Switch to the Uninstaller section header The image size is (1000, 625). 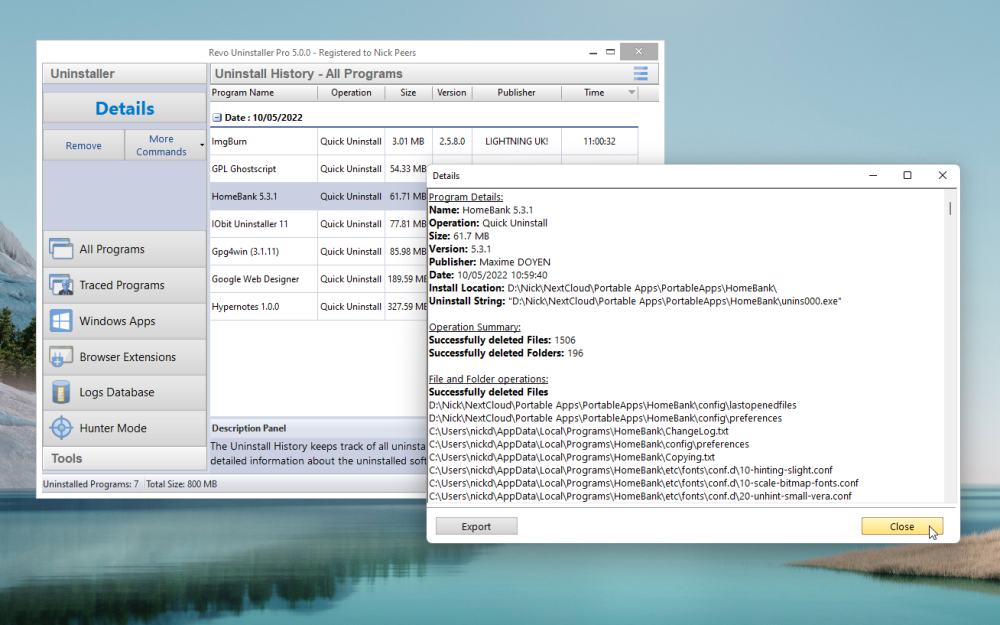pyautogui.click(x=83, y=73)
